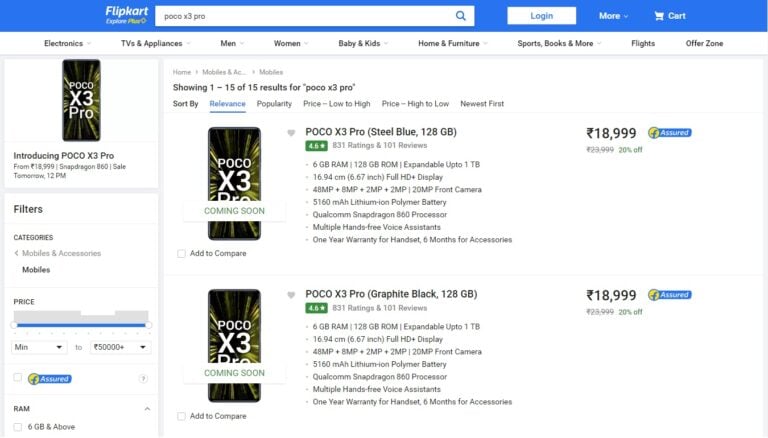Click 831 Ratings & 101 Reviews for Steel Blue
Viewport: 768px width, 438px height.
coord(380,146)
